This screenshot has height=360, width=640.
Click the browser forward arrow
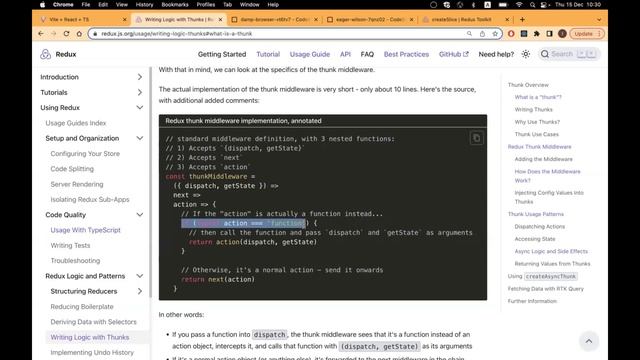(x=53, y=33)
